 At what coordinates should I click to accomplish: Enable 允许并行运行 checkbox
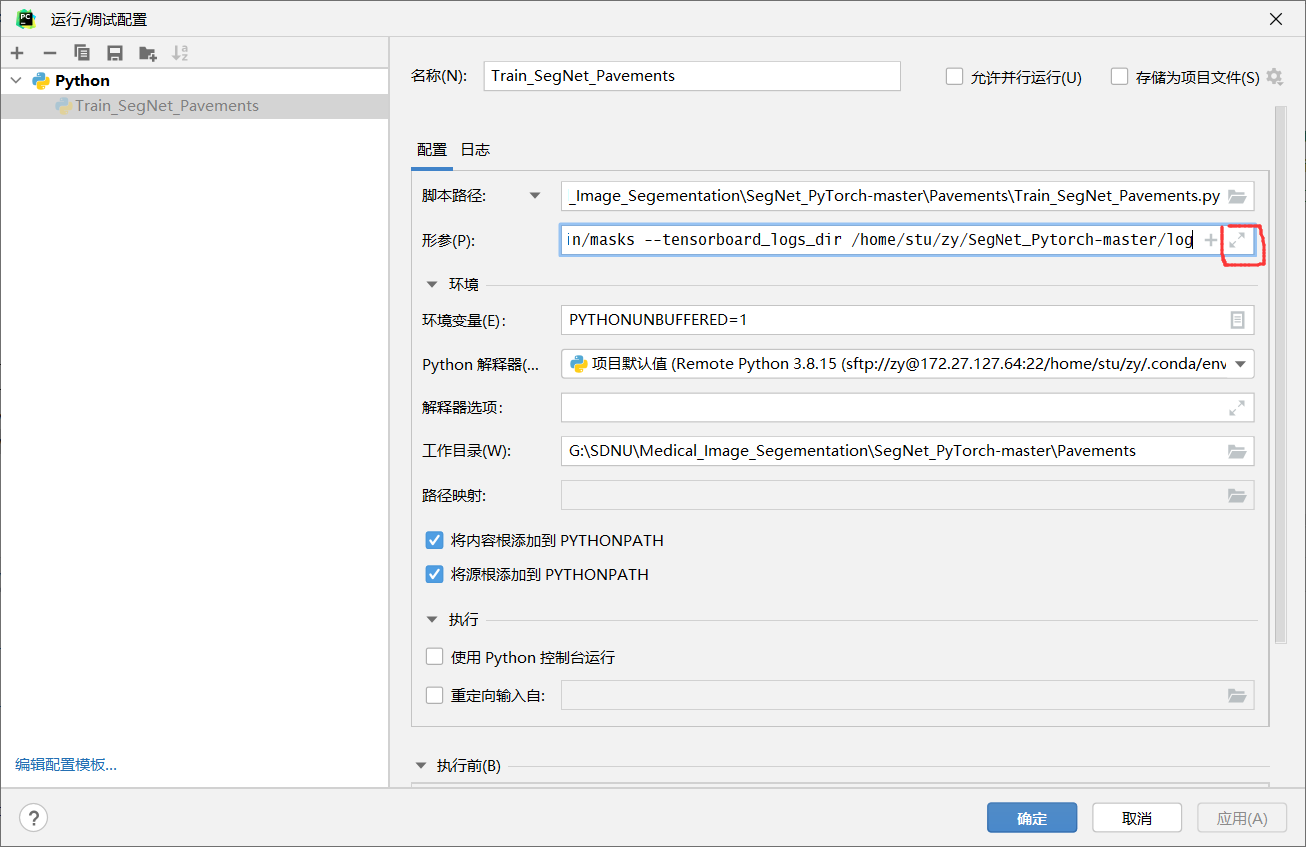[x=954, y=77]
